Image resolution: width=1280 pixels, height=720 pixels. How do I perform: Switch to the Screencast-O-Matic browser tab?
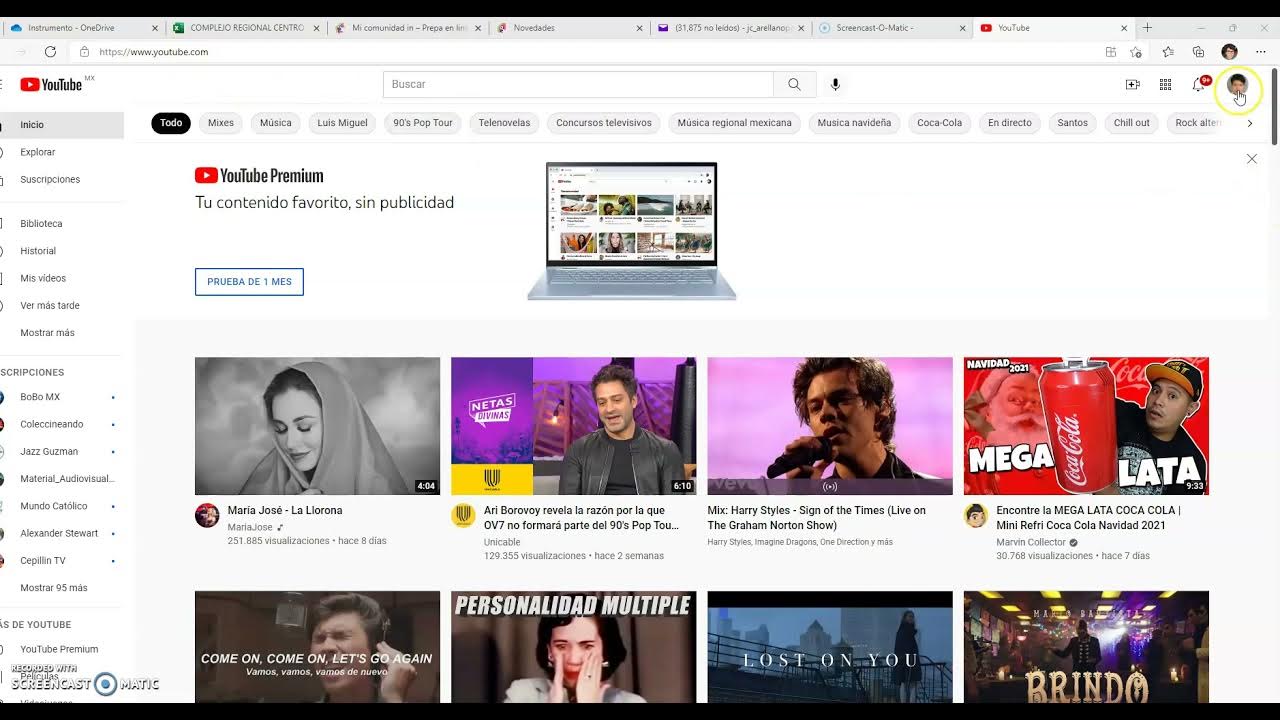pyautogui.click(x=890, y=28)
